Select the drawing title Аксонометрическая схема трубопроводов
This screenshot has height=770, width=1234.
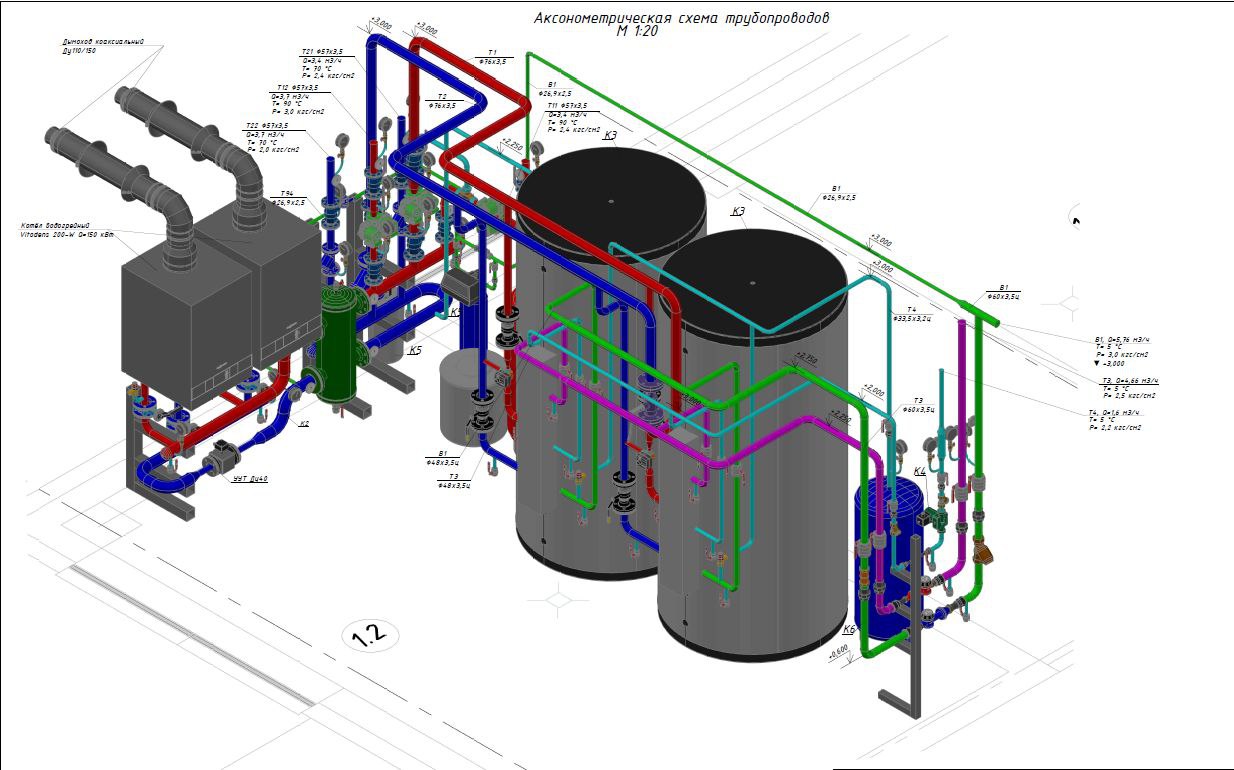pos(681,18)
